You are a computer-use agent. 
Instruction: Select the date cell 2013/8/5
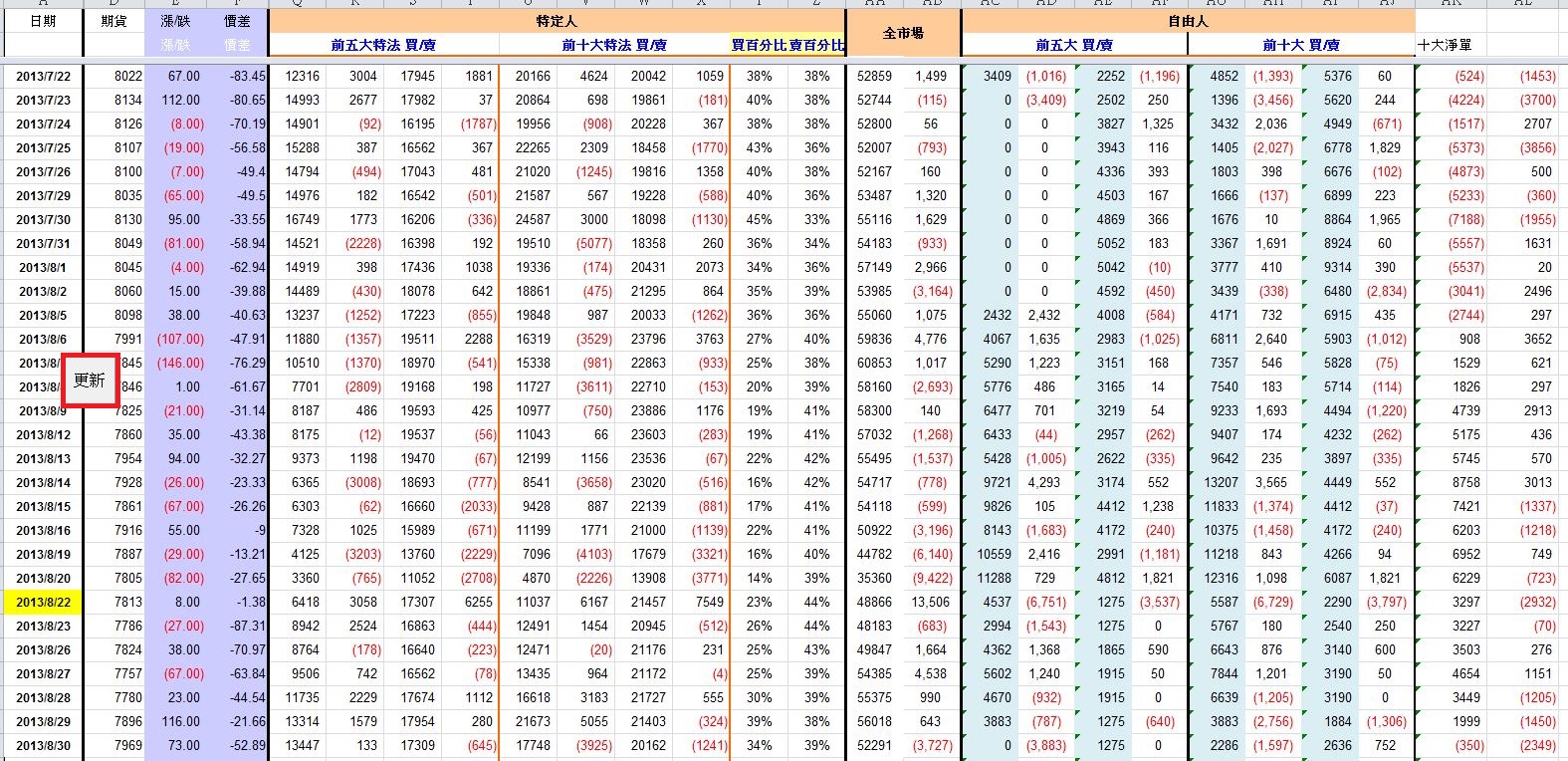43,315
